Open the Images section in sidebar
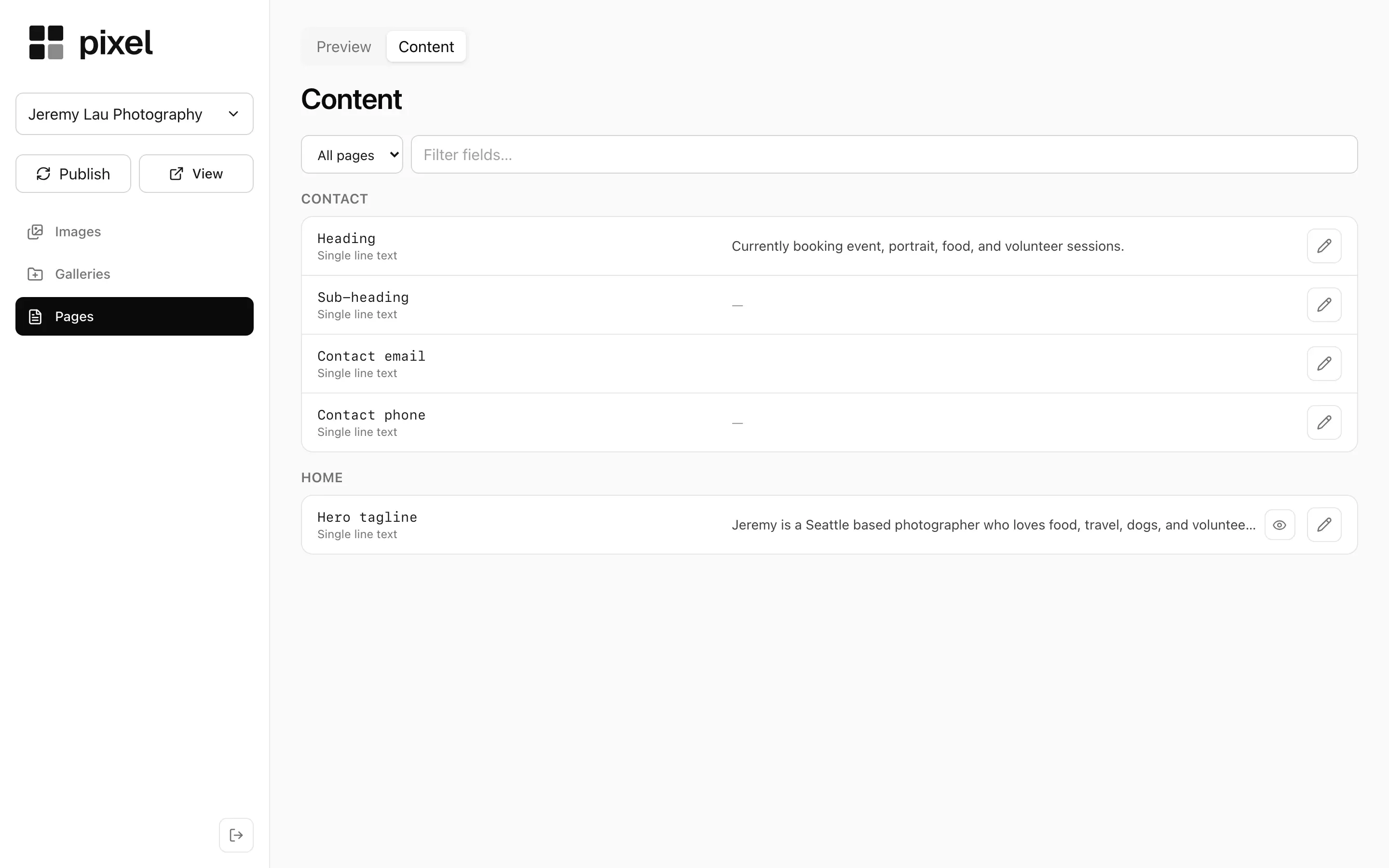Viewport: 1389px width, 868px height. 134,231
